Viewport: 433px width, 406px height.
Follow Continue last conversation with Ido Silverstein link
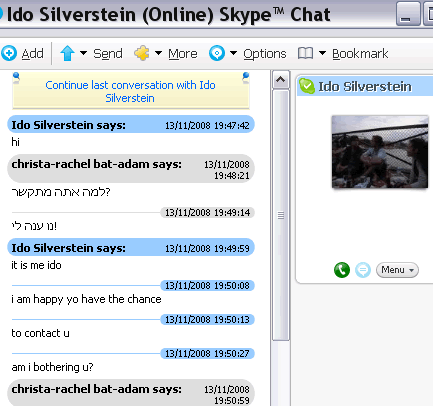click(x=130, y=91)
